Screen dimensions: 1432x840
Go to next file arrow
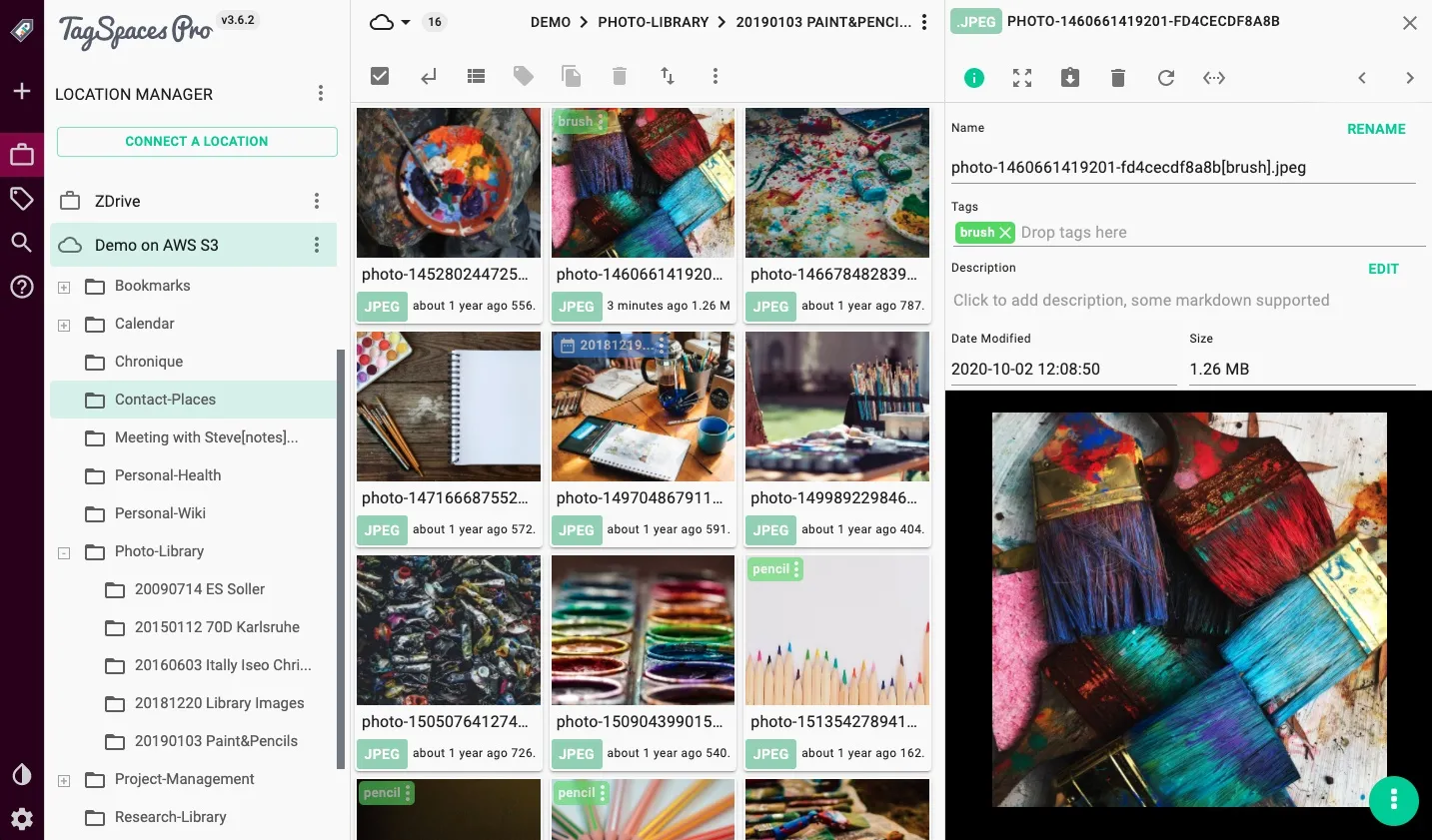coord(1410,78)
